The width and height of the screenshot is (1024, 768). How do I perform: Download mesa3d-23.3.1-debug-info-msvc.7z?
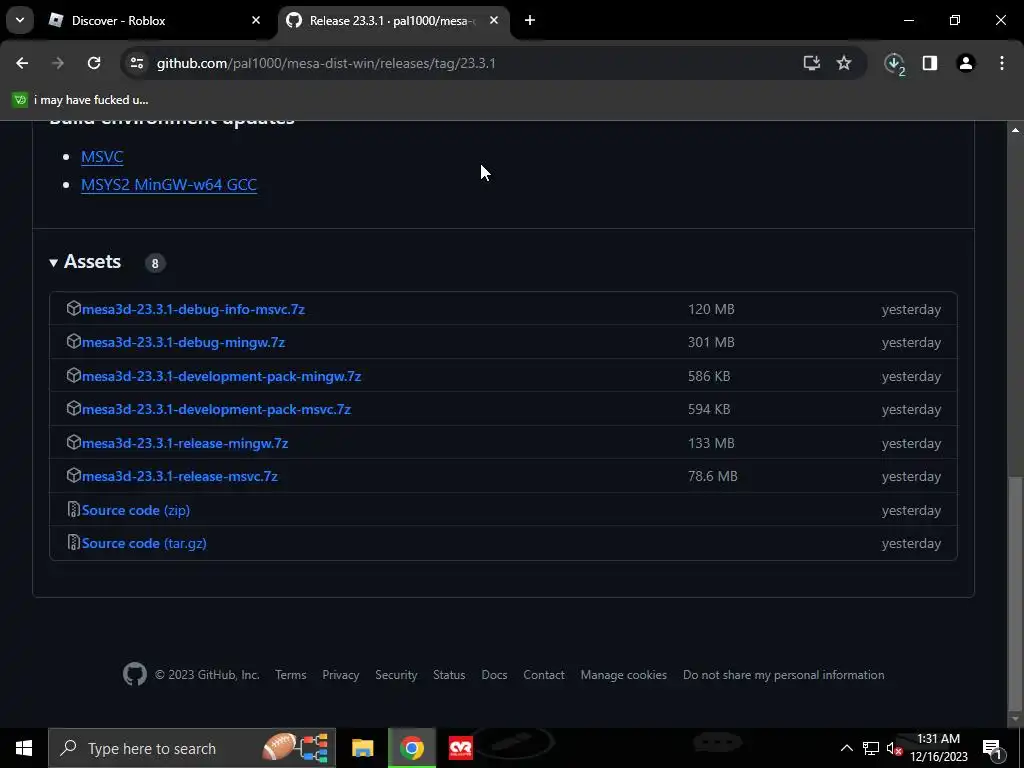(193, 309)
